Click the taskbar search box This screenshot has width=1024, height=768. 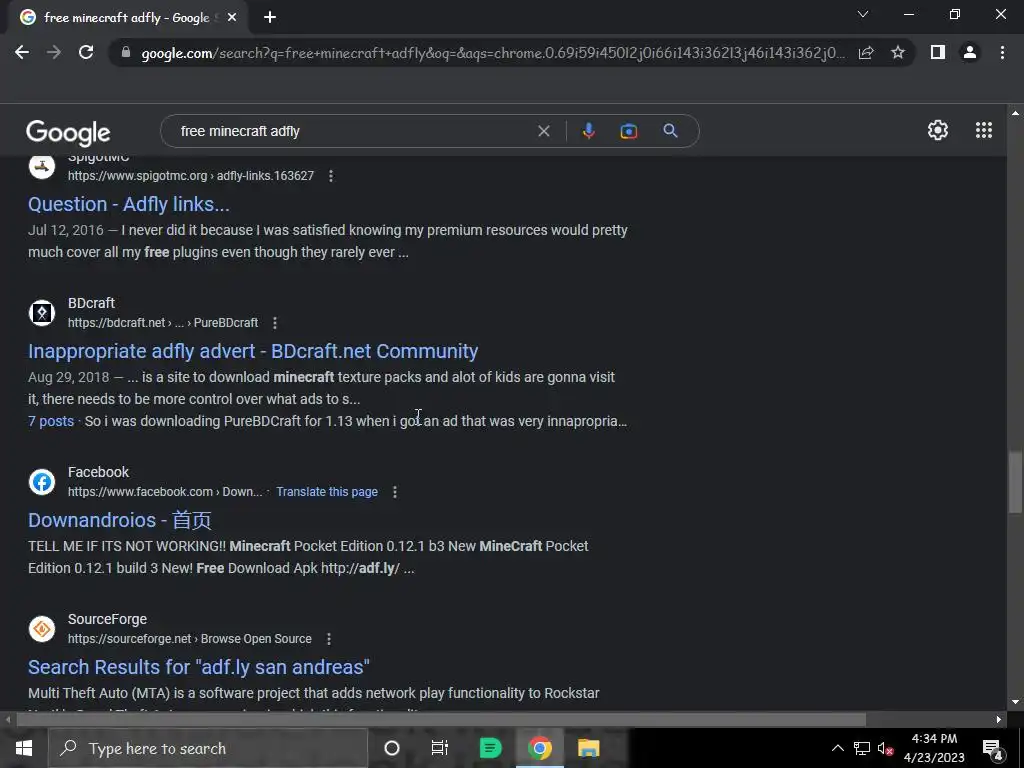[208, 748]
